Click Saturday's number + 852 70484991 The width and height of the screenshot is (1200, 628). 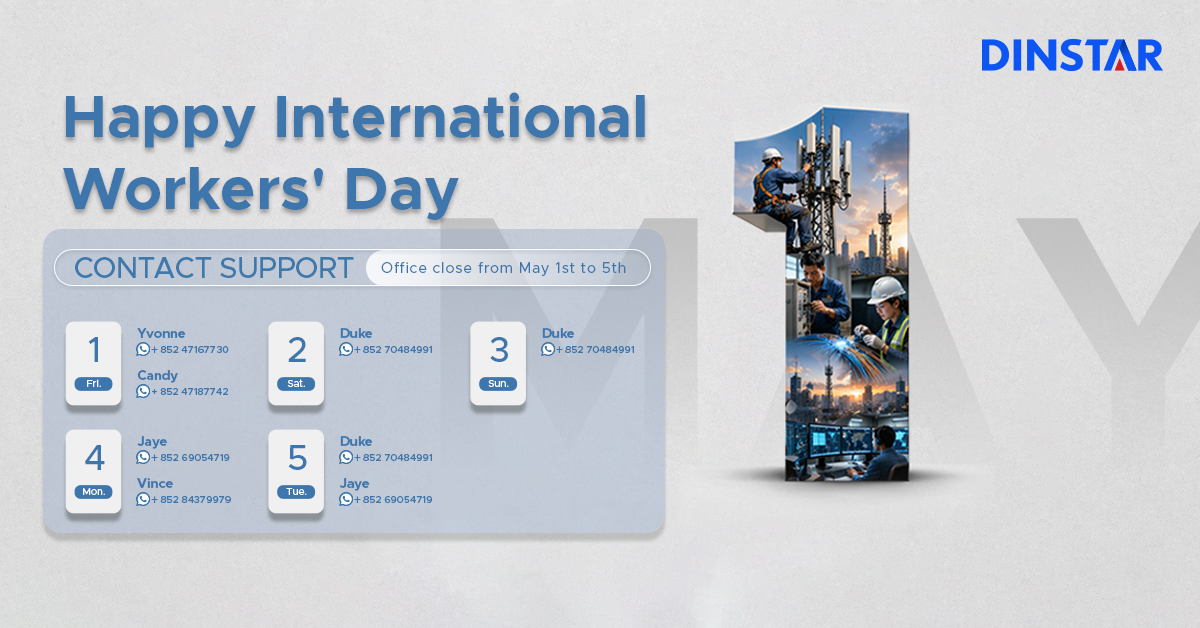(x=393, y=350)
